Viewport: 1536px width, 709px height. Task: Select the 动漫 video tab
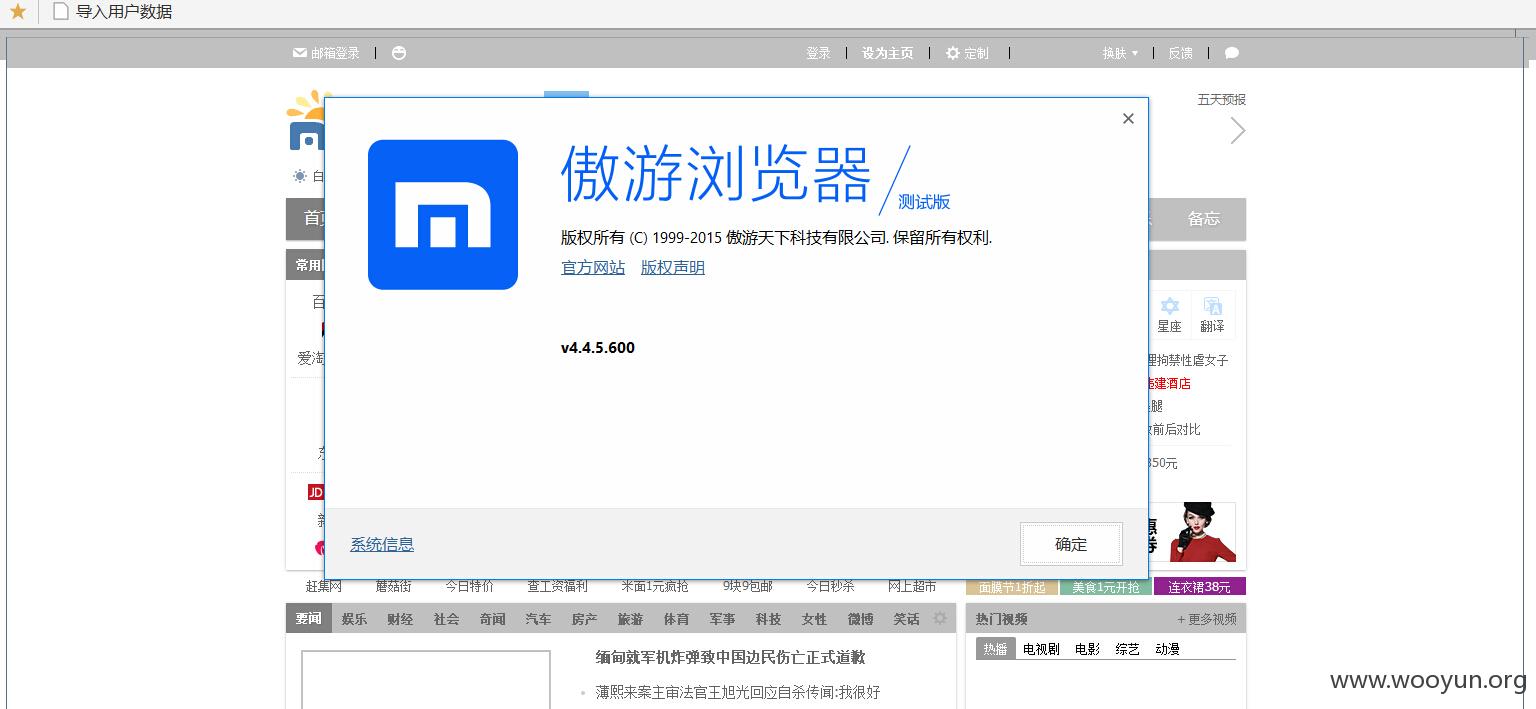(x=1167, y=649)
